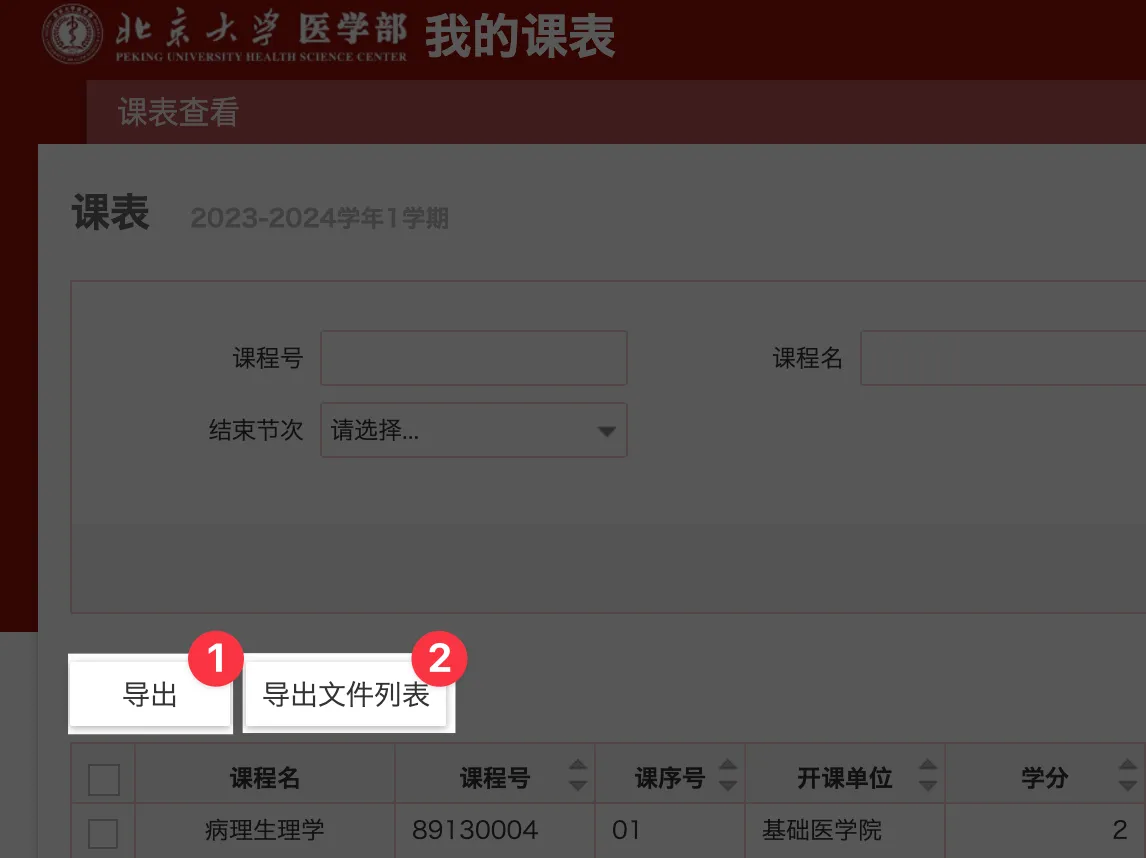1146x858 pixels.
Task: Click the 导出文件列表 button
Action: 349,694
